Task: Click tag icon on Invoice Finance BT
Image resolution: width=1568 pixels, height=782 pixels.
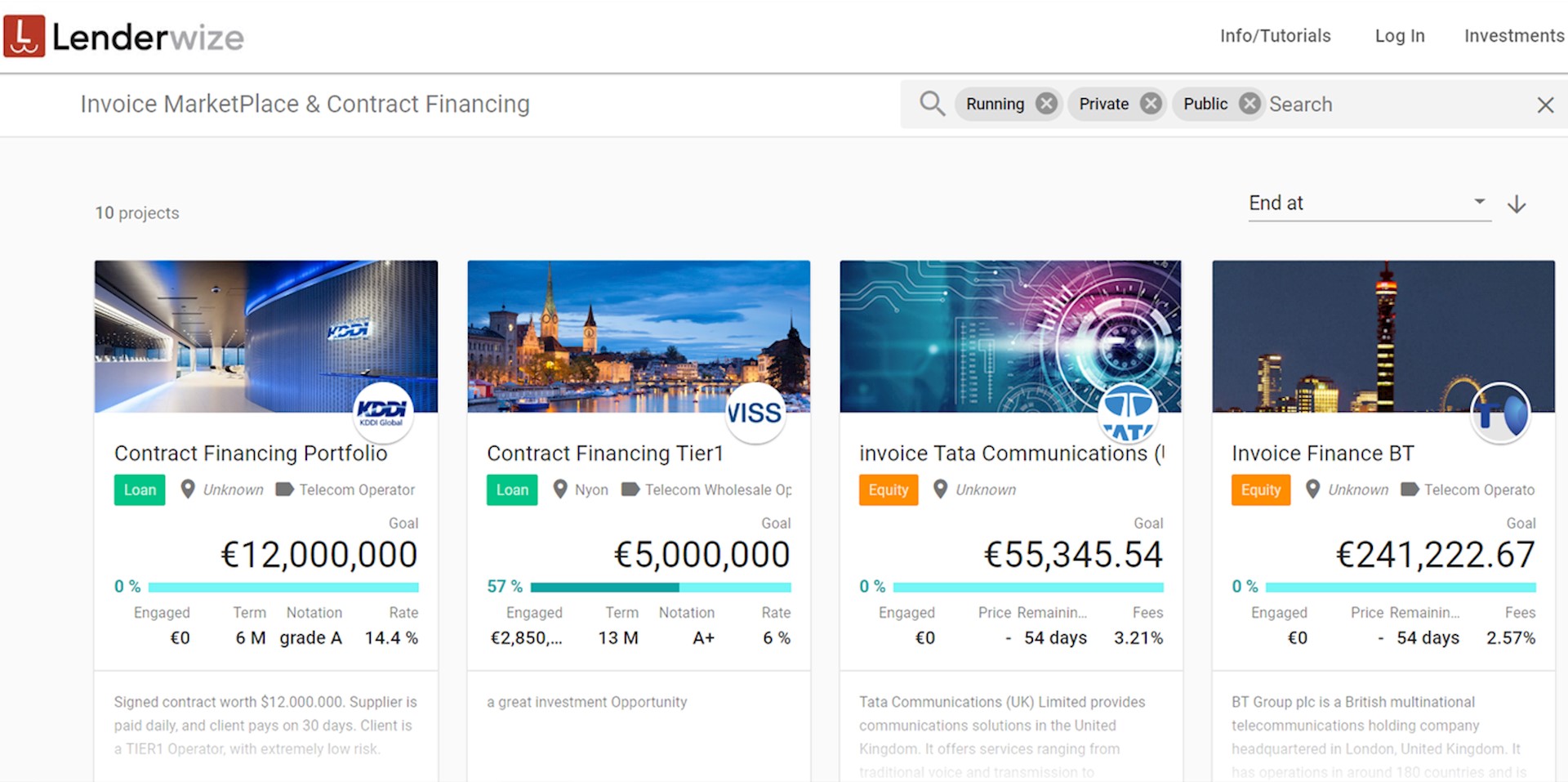Action: point(1410,489)
